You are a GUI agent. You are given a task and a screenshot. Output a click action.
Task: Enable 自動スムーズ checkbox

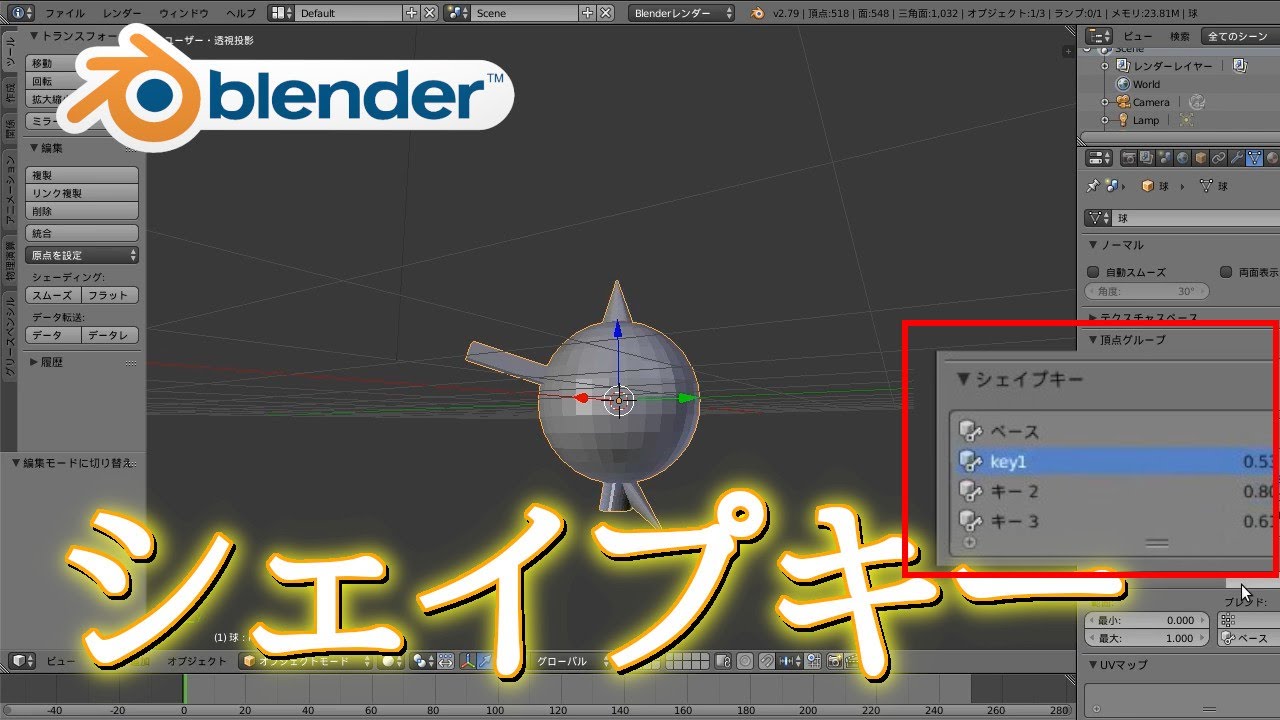(1093, 272)
